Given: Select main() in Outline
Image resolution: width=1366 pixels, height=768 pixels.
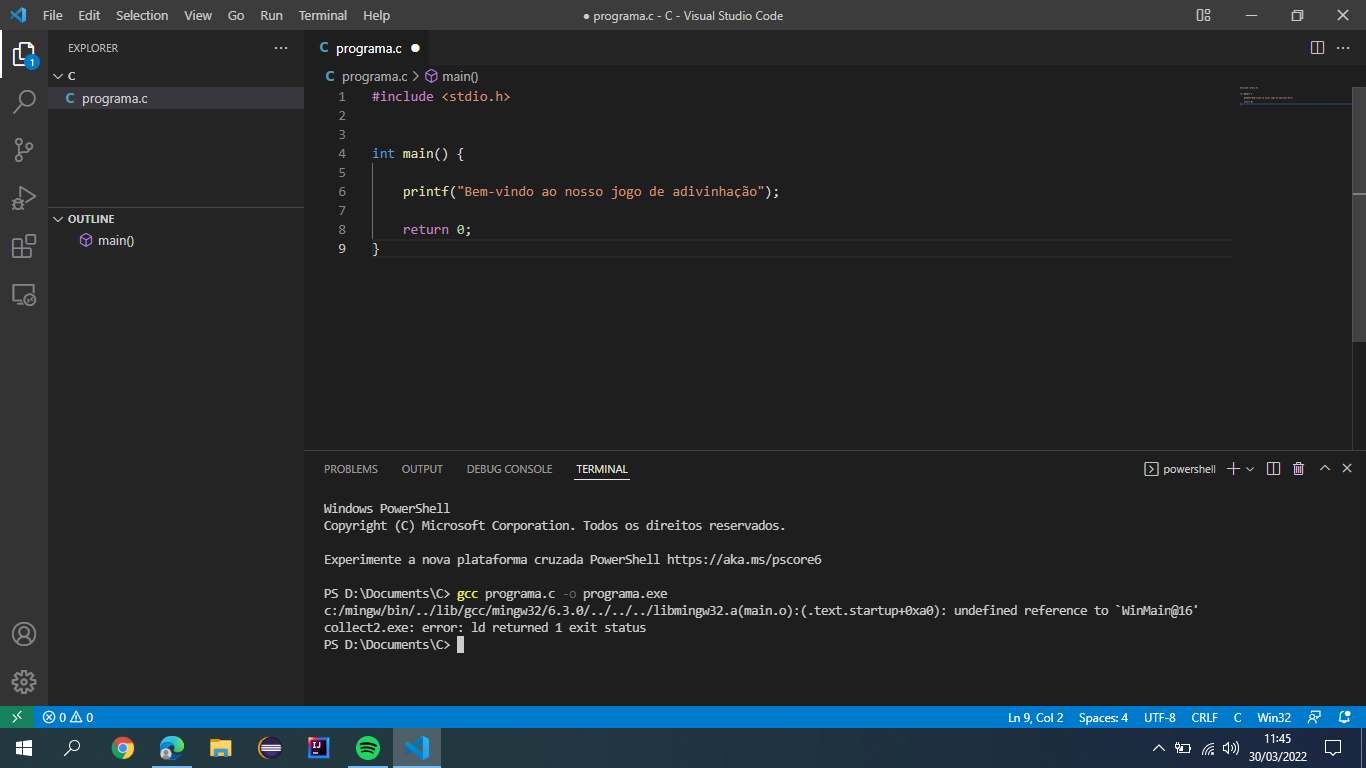Looking at the screenshot, I should pyautogui.click(x=116, y=241).
